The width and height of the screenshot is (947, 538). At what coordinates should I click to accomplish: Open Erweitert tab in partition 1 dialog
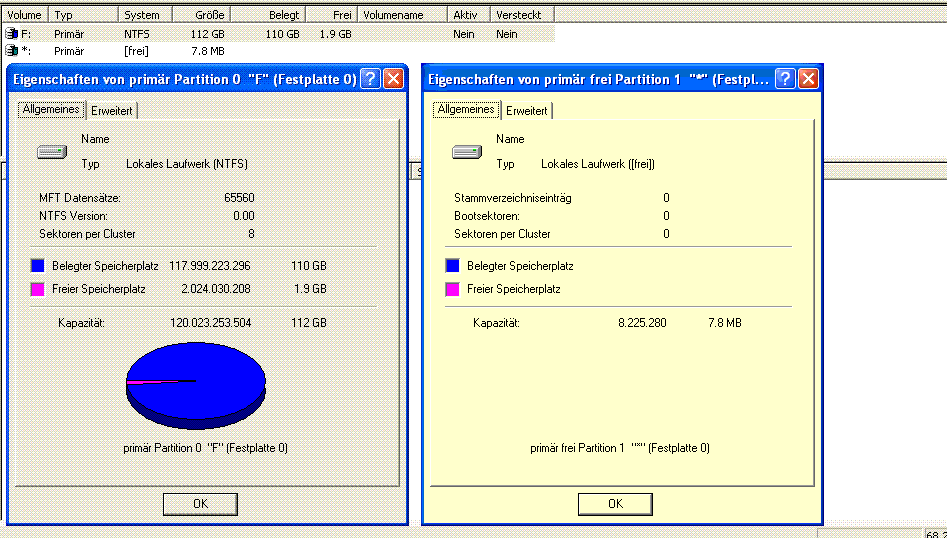coord(527,110)
